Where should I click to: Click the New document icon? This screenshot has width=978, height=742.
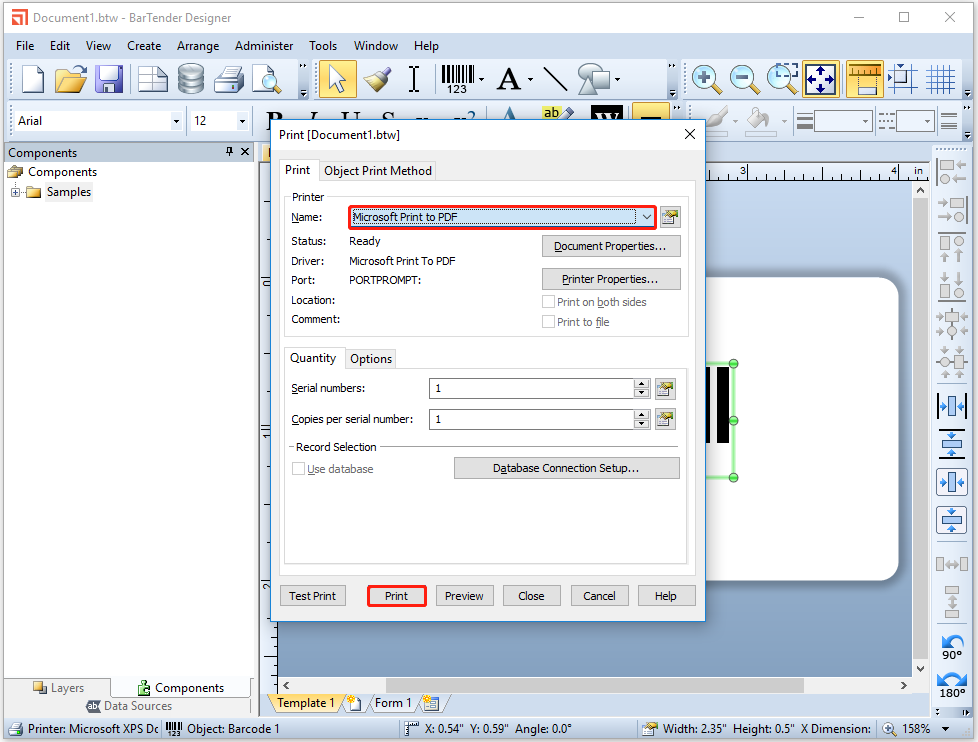click(x=33, y=79)
